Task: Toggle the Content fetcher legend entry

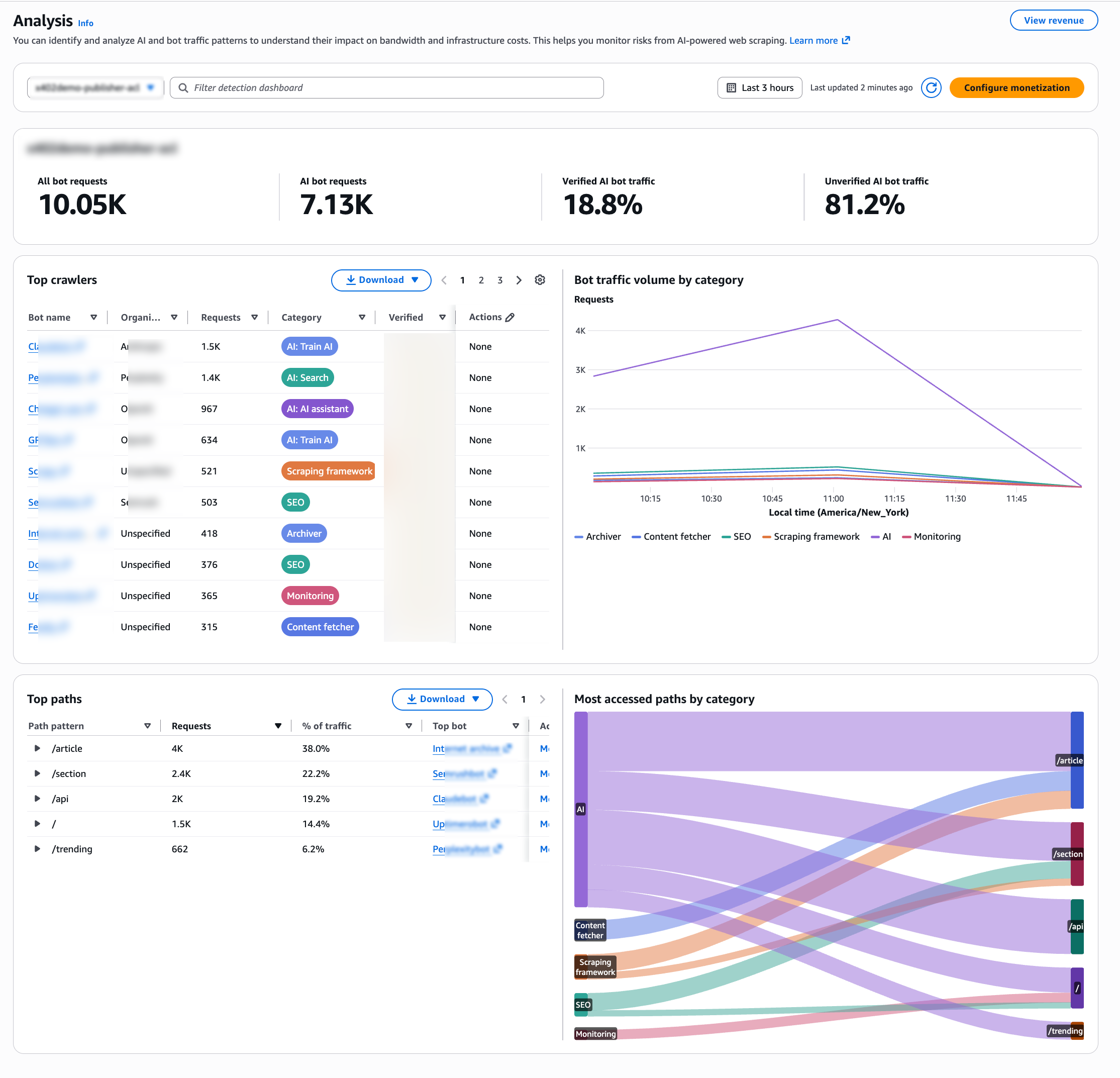Action: [671, 537]
